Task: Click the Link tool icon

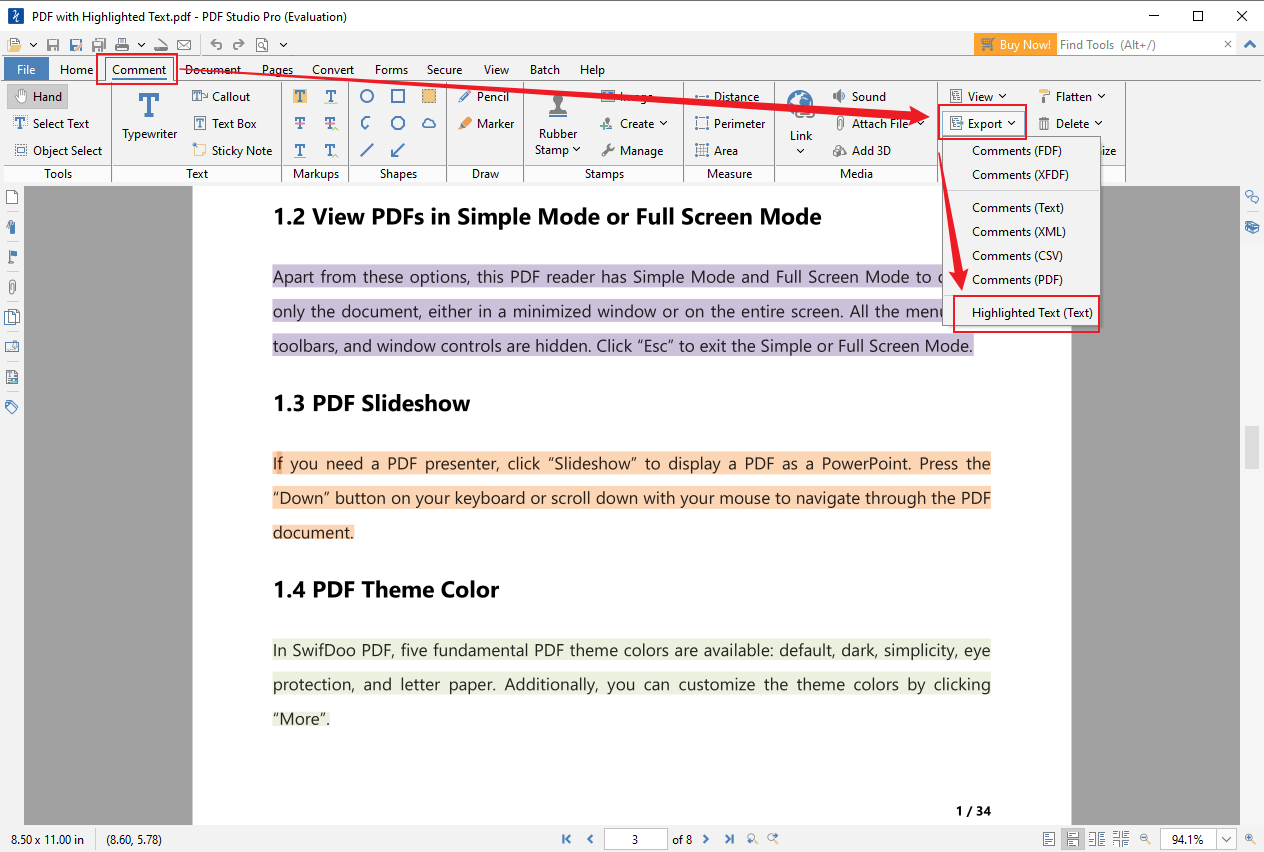Action: [800, 108]
